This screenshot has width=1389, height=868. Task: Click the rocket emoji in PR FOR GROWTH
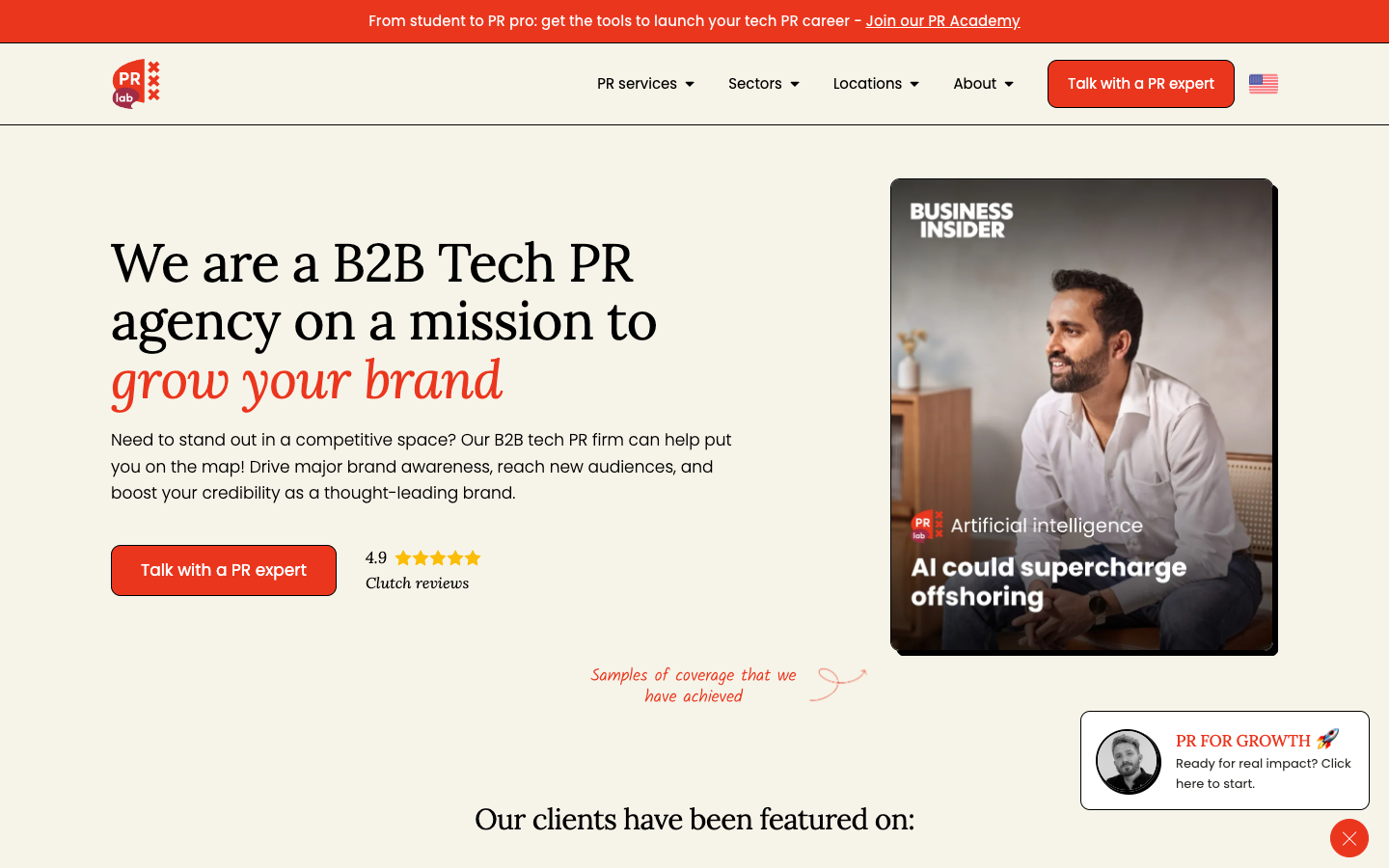1327,739
